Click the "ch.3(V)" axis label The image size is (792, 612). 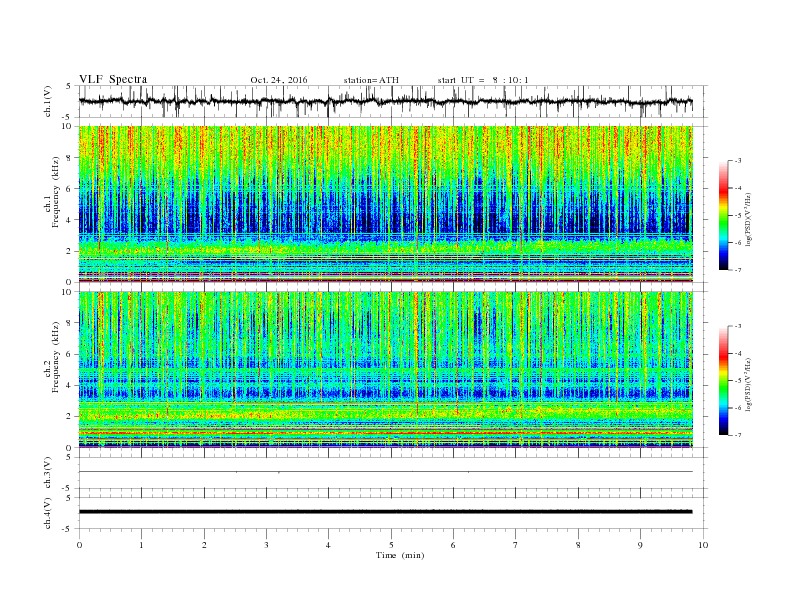pos(47,473)
